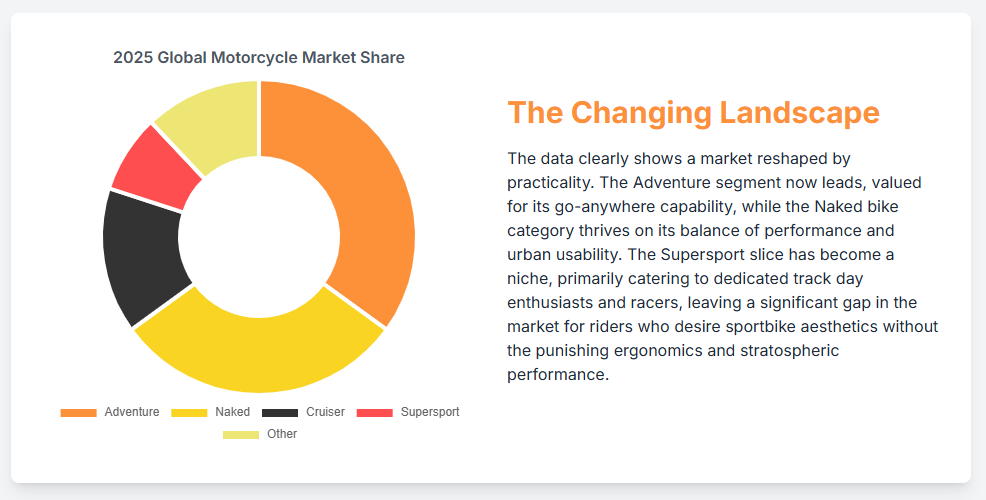The image size is (986, 500).
Task: Toggle the Cruiser legend label text
Action: 325,412
